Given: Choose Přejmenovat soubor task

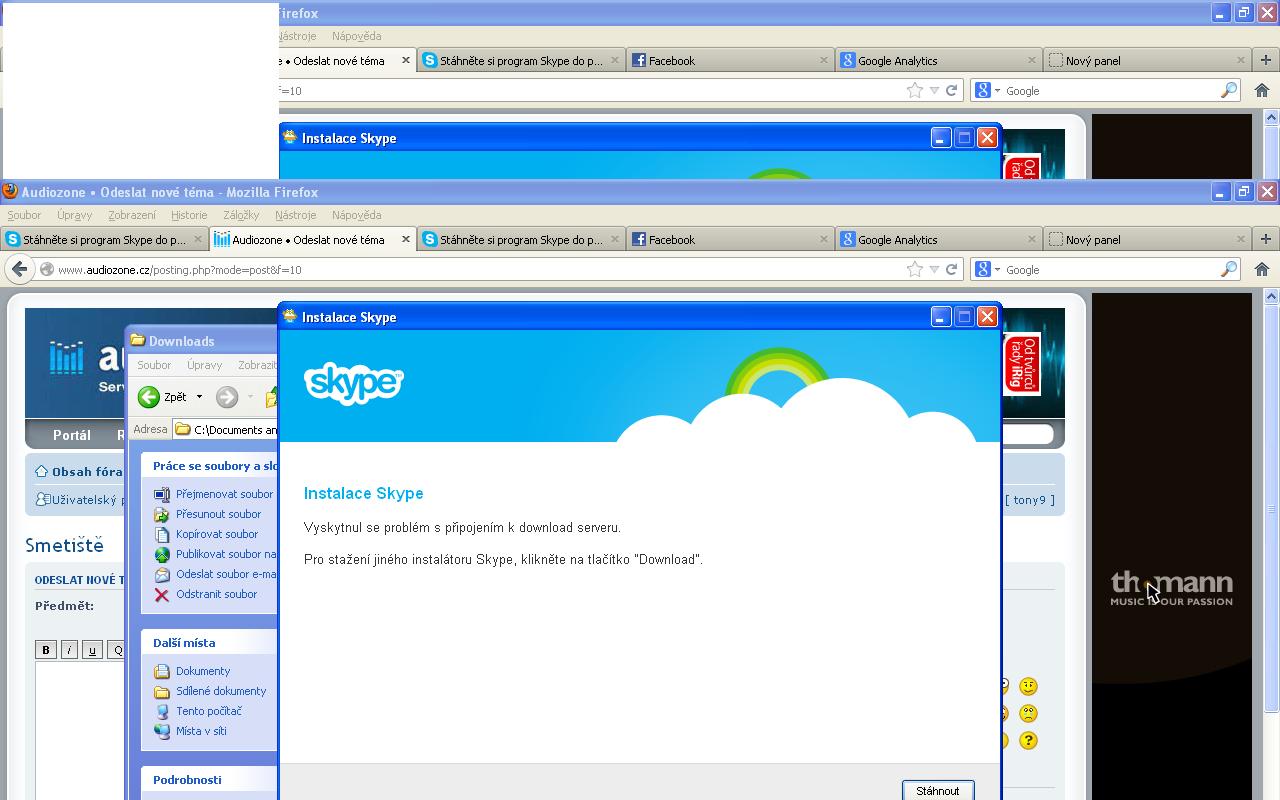Looking at the screenshot, I should [222, 493].
